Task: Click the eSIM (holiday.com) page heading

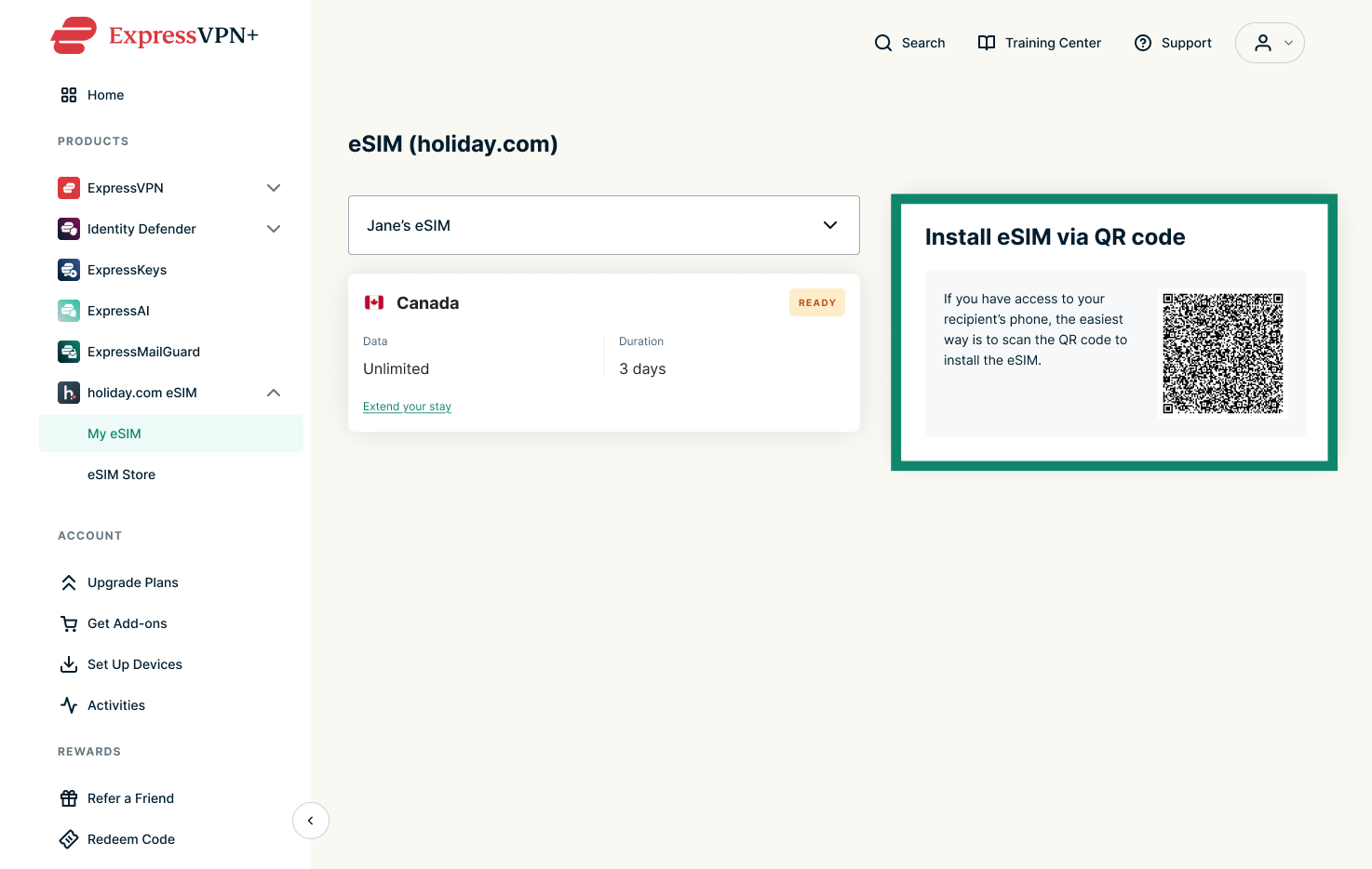Action: pyautogui.click(x=453, y=144)
